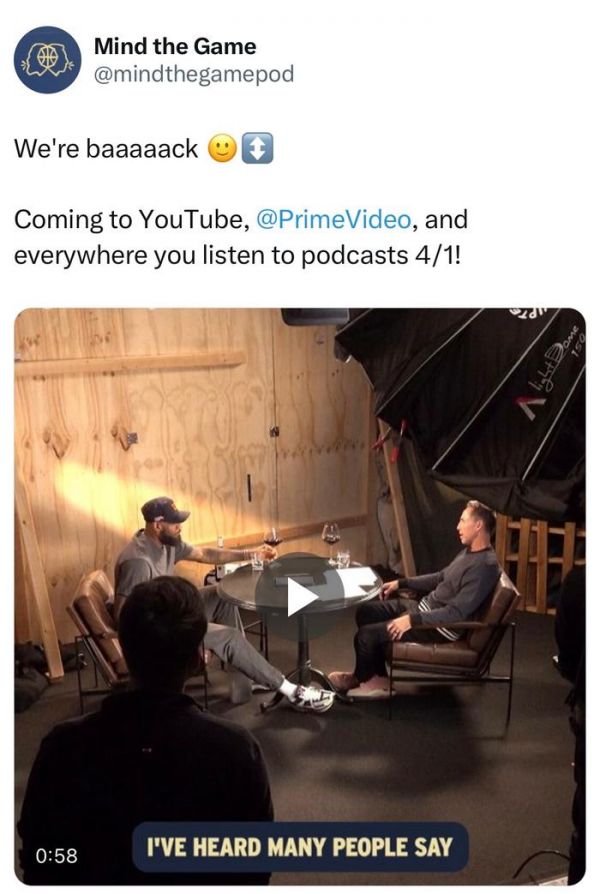Click the Mind the Game display name
This screenshot has width=600, height=894.
(175, 46)
